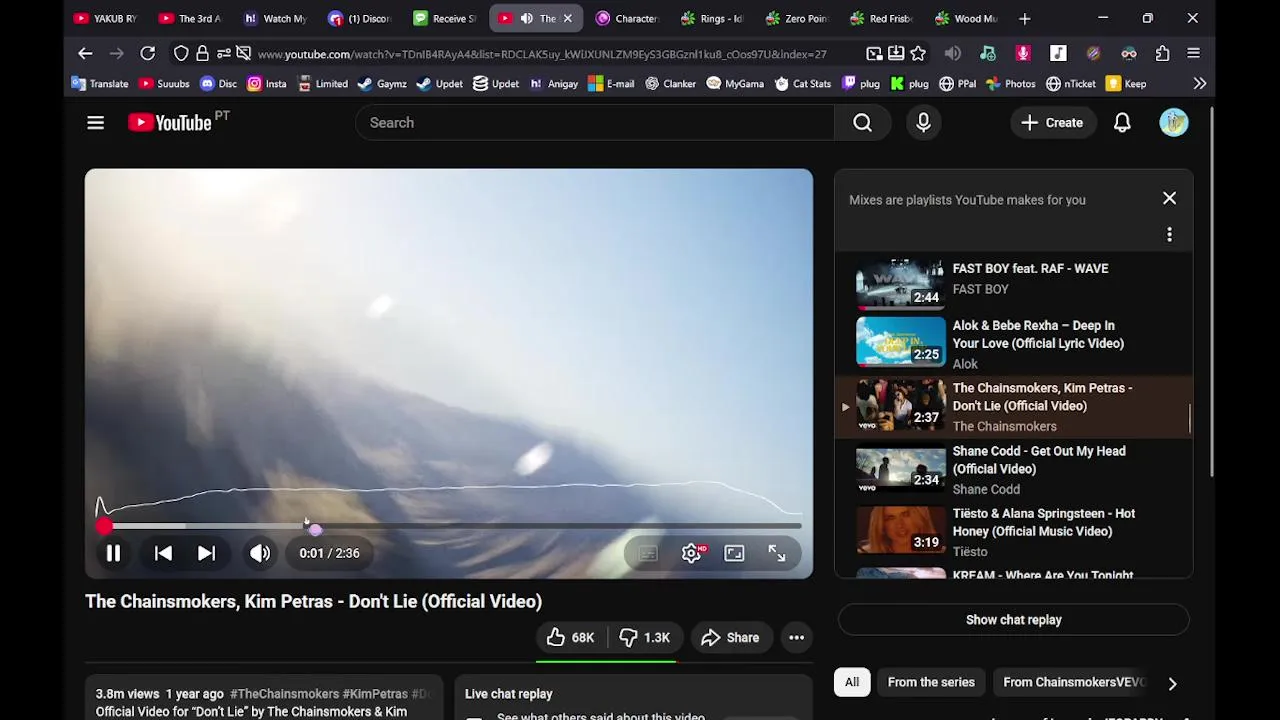The image size is (1280, 720).
Task: Open the E-mail bookmark
Action: [612, 84]
